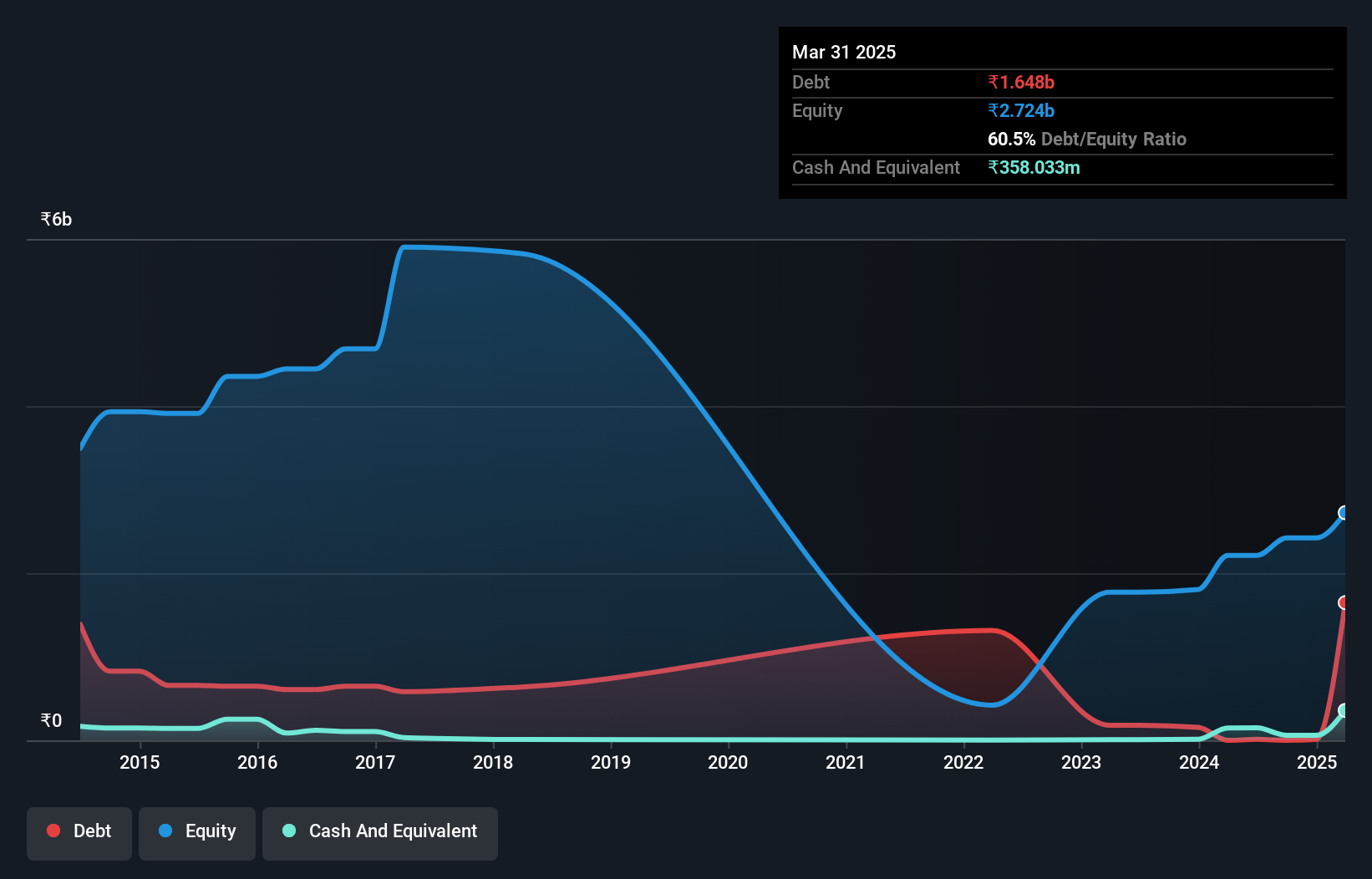Click the ₹0 y-axis label
The width and height of the screenshot is (1372, 879).
51,720
